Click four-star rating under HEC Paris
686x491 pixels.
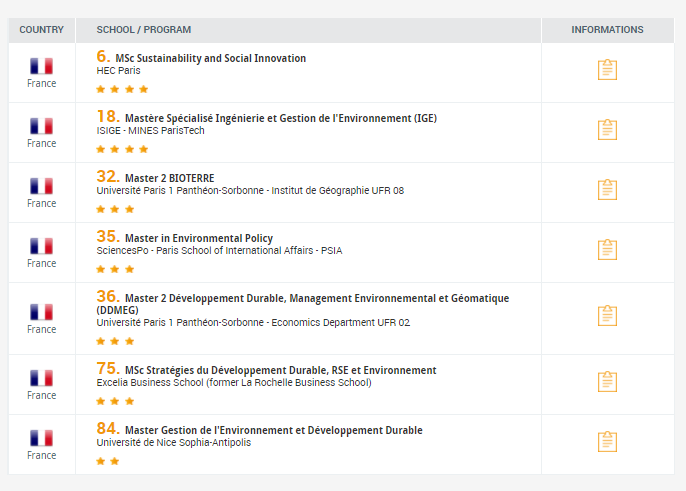[122, 89]
